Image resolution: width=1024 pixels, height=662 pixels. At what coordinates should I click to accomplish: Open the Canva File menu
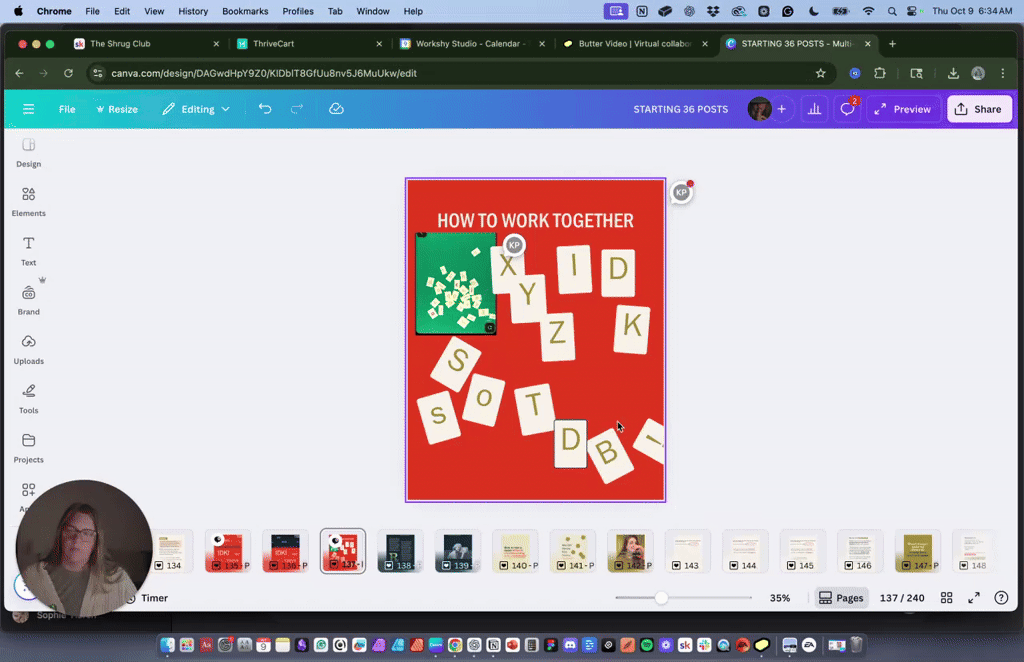pyautogui.click(x=67, y=109)
